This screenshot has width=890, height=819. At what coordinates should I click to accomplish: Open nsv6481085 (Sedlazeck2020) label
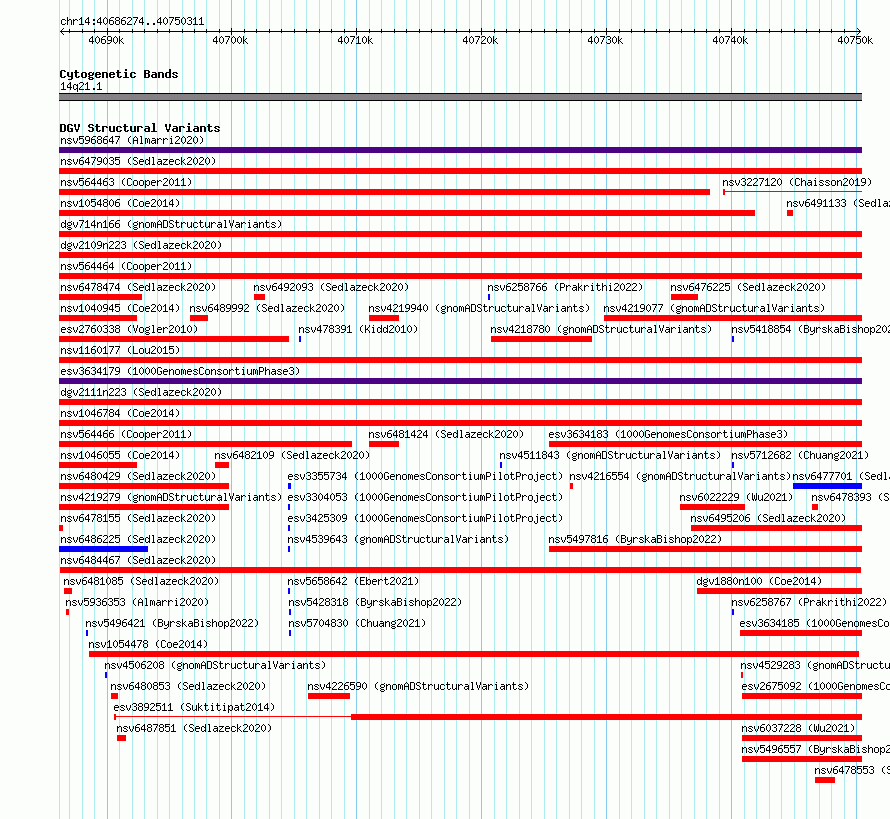tap(141, 581)
